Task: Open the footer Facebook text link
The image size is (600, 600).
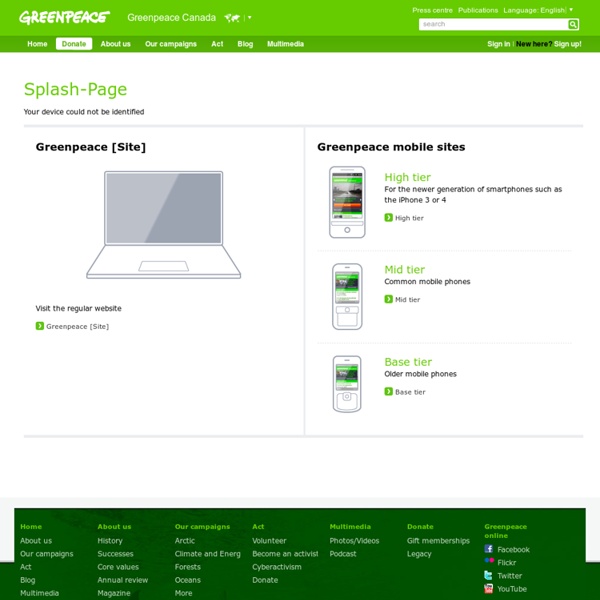Action: coord(513,550)
